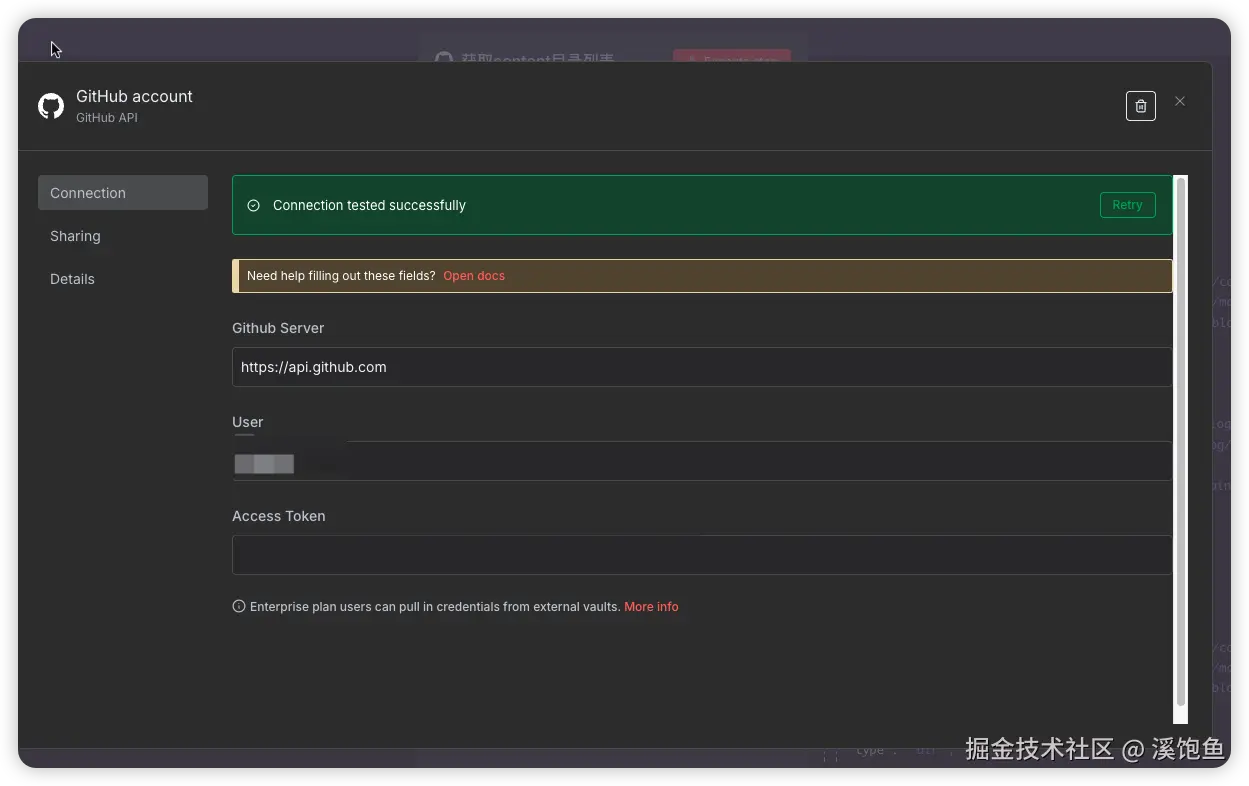Screen dimensions: 1249x786
Task: Retry the connection test
Action: click(x=1127, y=205)
